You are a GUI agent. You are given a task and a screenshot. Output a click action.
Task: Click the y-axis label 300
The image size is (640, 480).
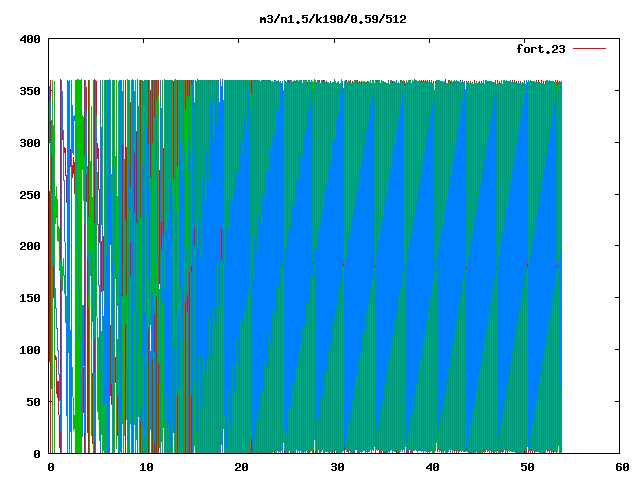coord(30,143)
